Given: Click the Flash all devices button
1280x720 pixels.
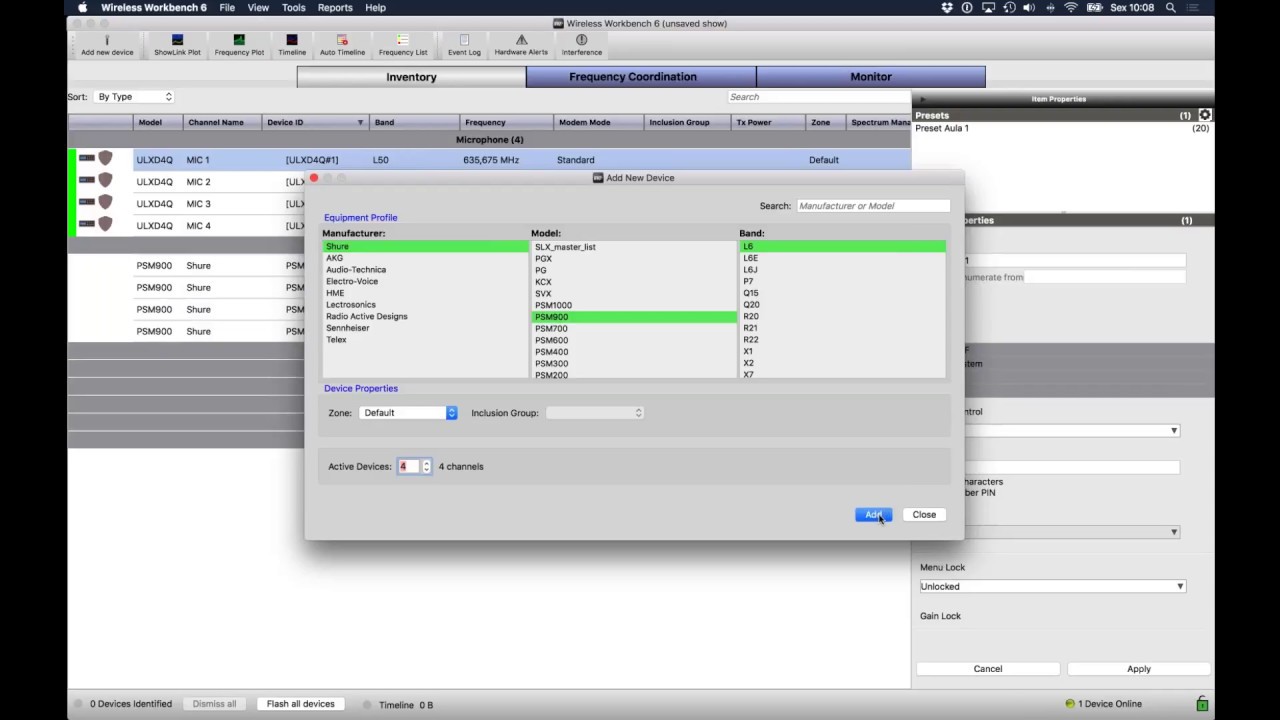Looking at the screenshot, I should [x=300, y=704].
